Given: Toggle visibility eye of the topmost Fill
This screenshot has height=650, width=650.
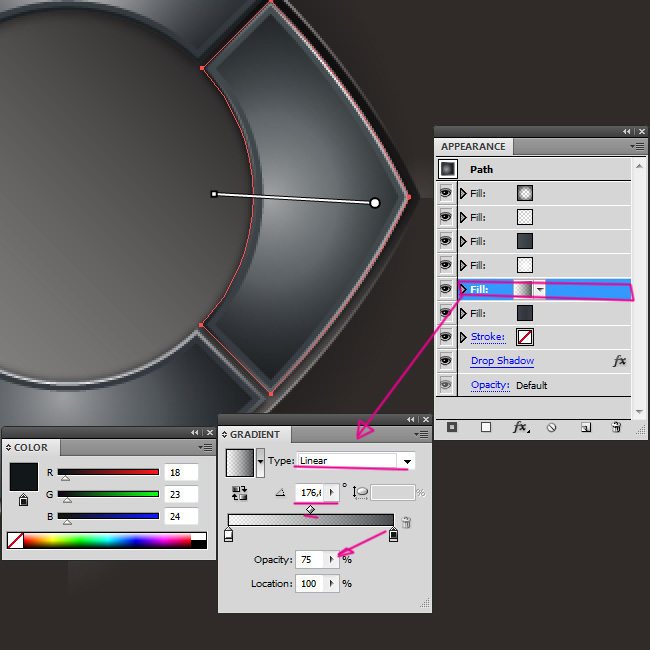Looking at the screenshot, I should [446, 193].
